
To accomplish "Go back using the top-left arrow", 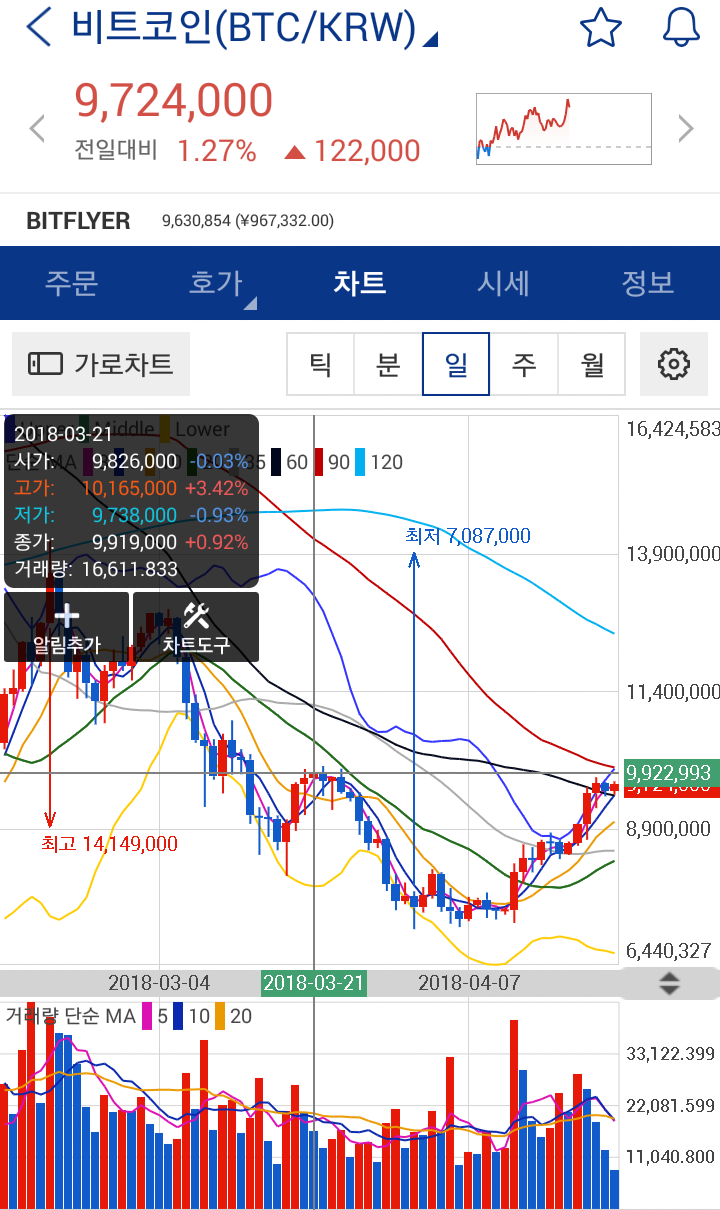I will click(x=38, y=28).
